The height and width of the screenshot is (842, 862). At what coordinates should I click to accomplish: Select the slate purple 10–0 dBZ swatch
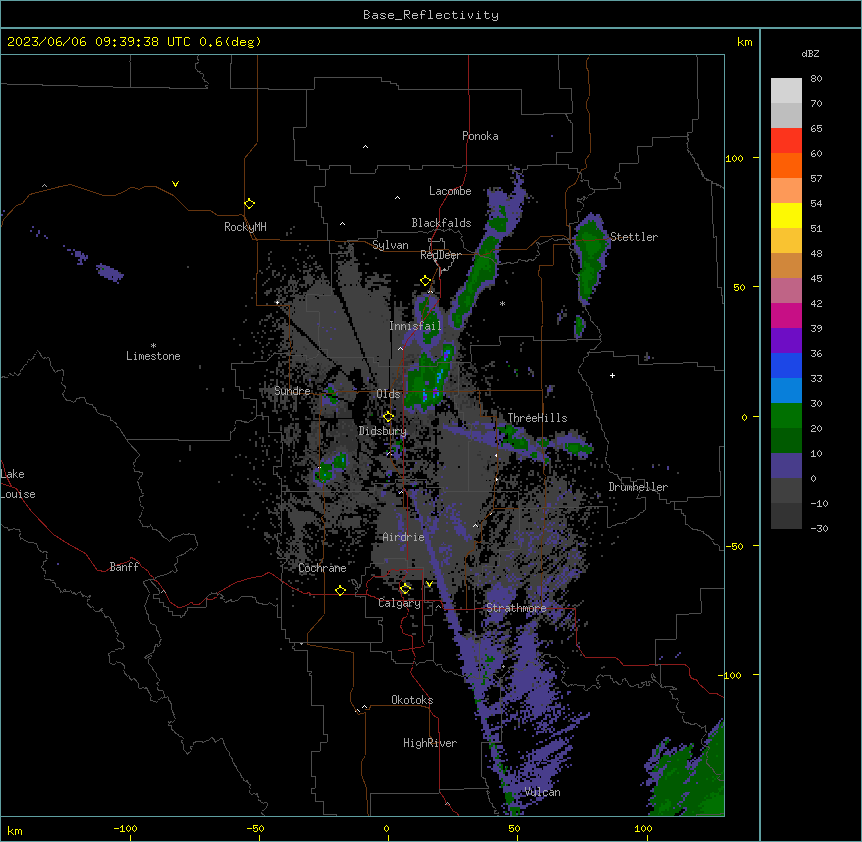786,466
